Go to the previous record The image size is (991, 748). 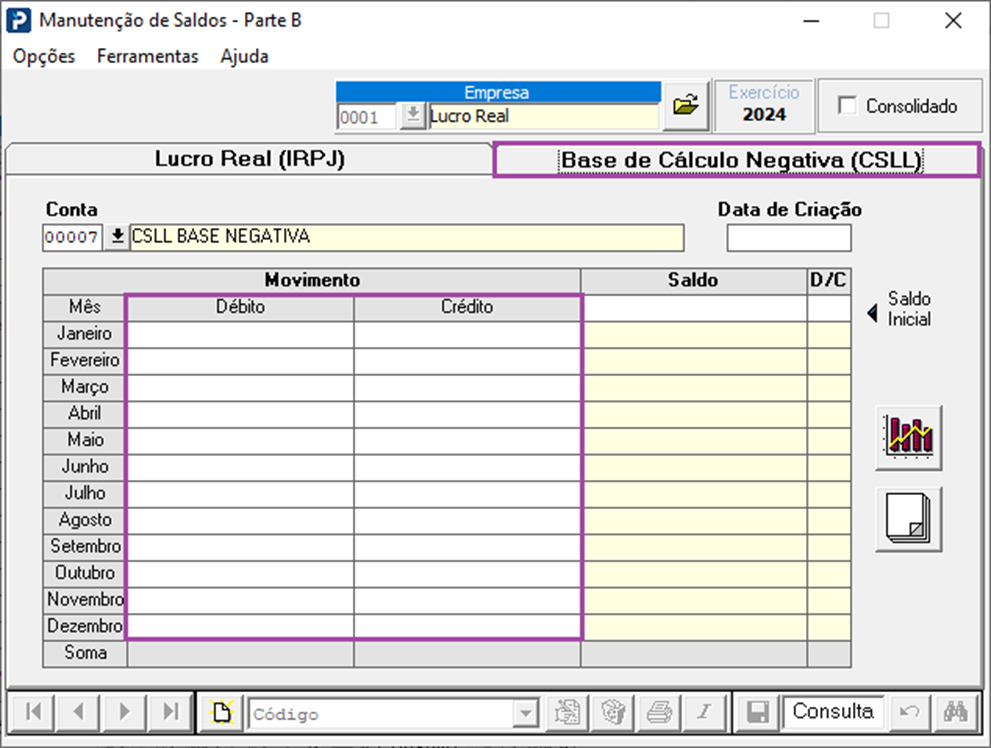pos(78,712)
